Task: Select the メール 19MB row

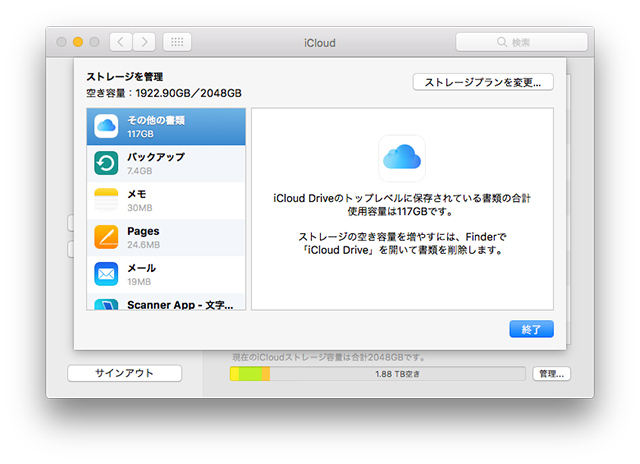Action: 166,275
